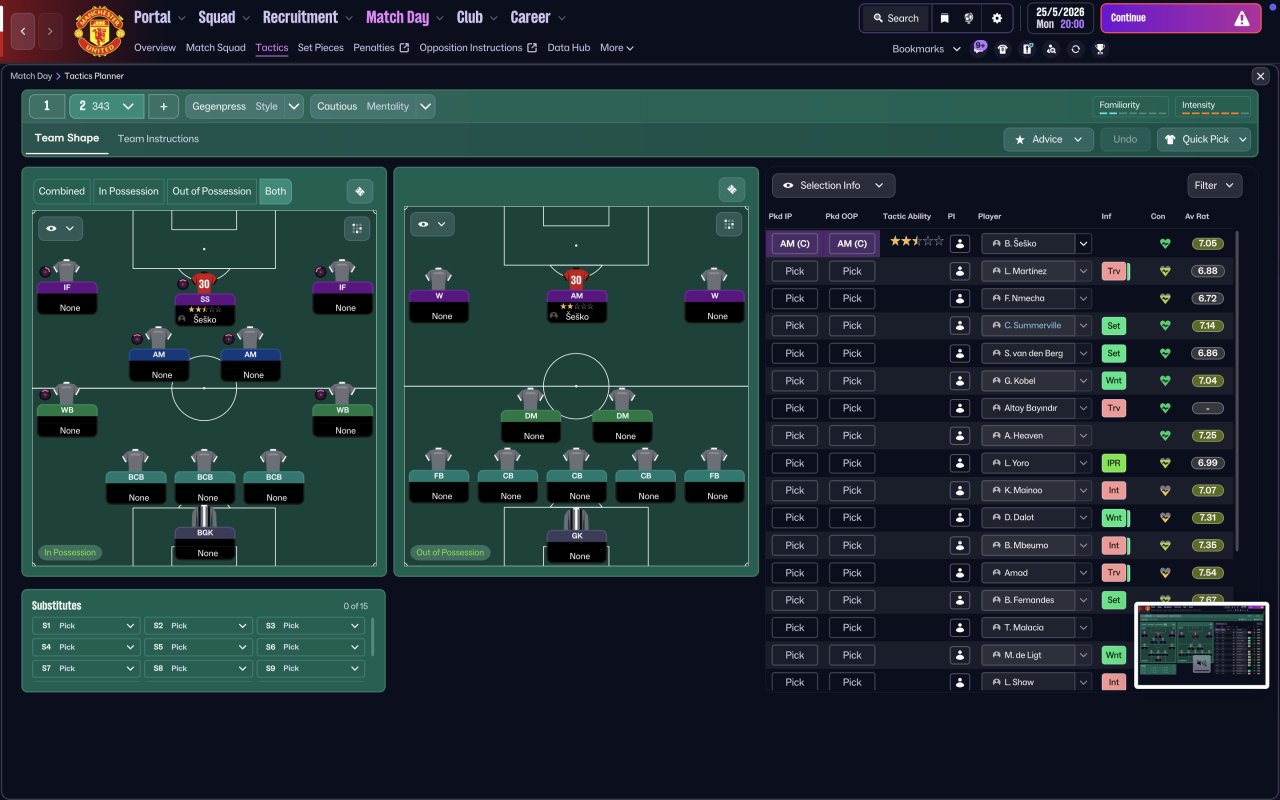Click the Familiarity progress indicator

[1130, 107]
